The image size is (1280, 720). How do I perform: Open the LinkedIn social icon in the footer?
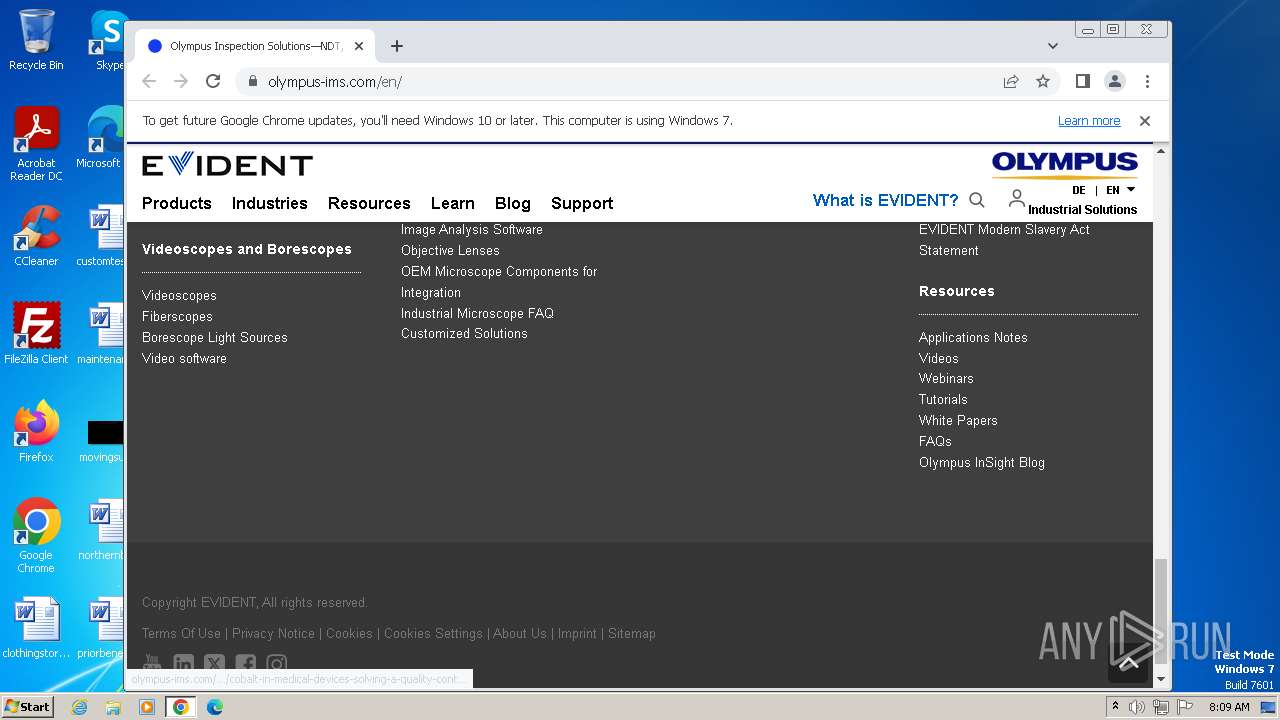183,663
